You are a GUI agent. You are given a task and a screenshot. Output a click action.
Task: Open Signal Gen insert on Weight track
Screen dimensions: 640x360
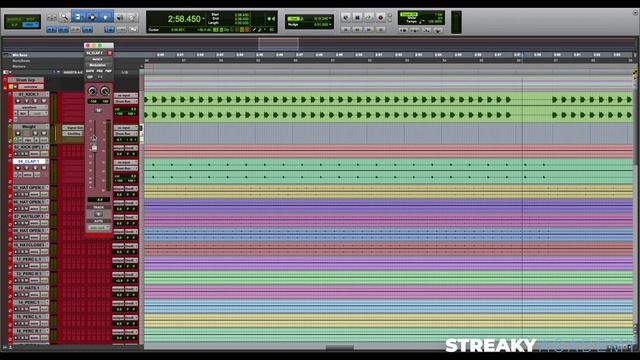(73, 128)
